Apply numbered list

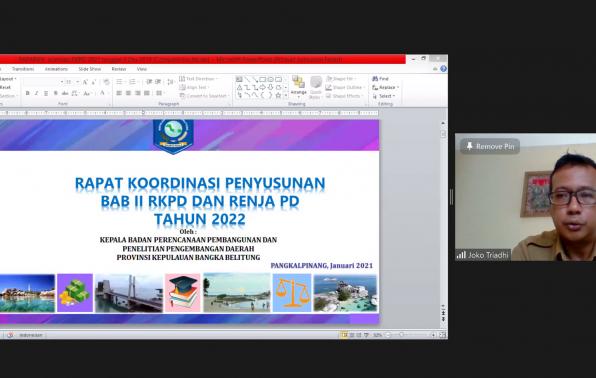coord(133,82)
